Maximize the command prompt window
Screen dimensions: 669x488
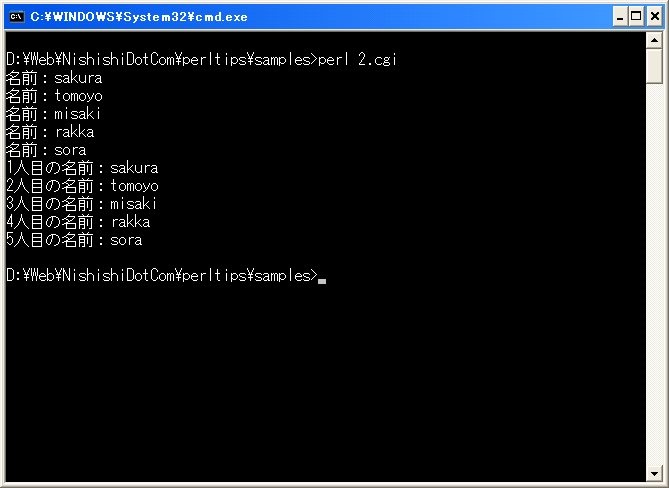pyautogui.click(x=636, y=17)
